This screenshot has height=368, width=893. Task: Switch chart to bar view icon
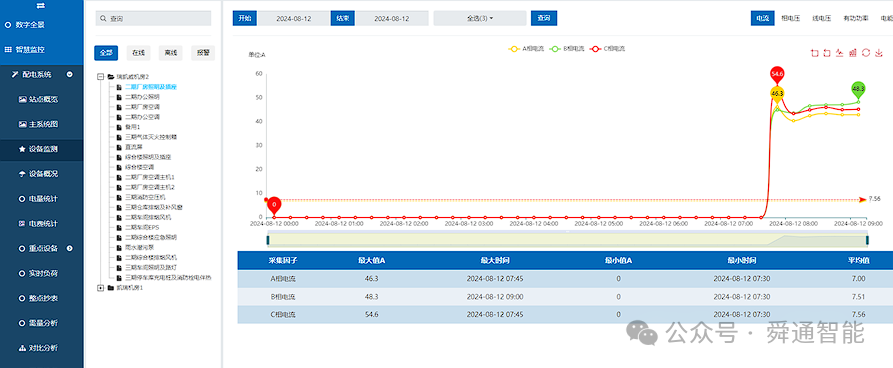click(853, 53)
